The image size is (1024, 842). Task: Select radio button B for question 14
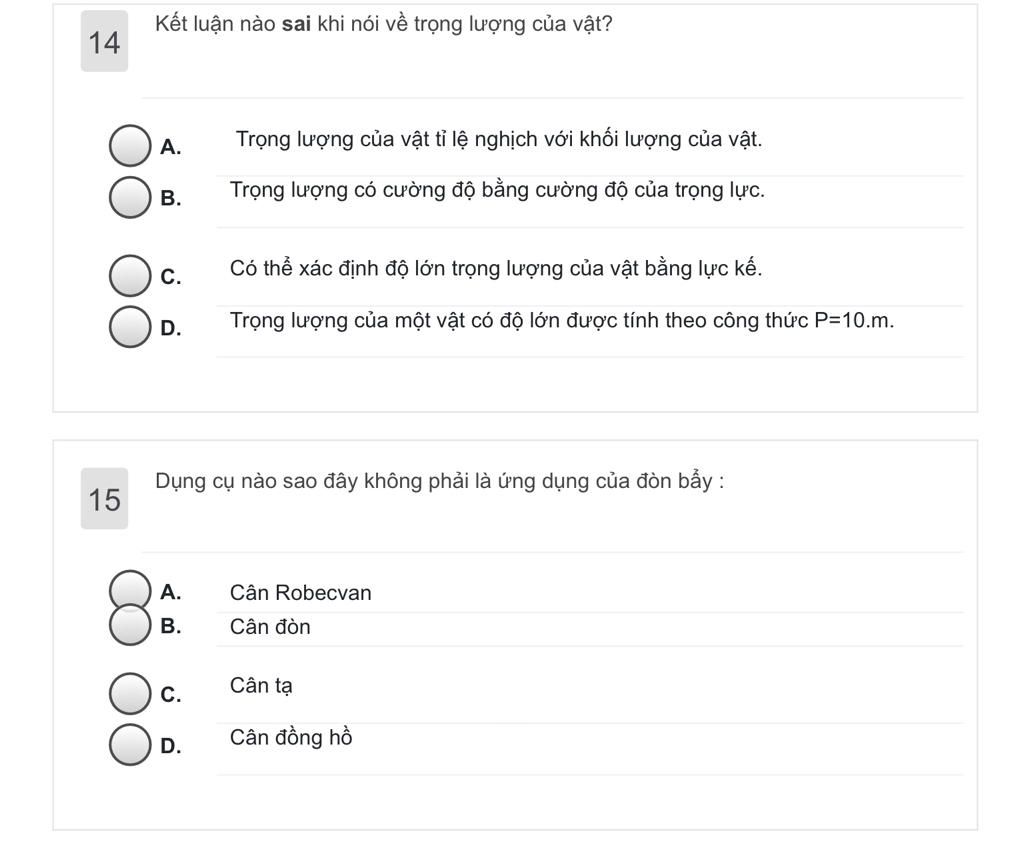[130, 197]
